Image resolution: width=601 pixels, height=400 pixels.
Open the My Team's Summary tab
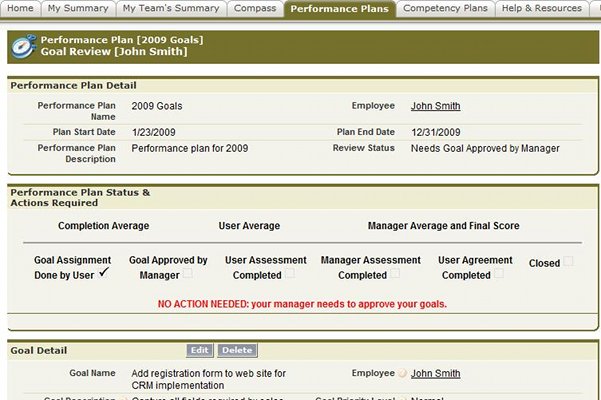tap(171, 8)
